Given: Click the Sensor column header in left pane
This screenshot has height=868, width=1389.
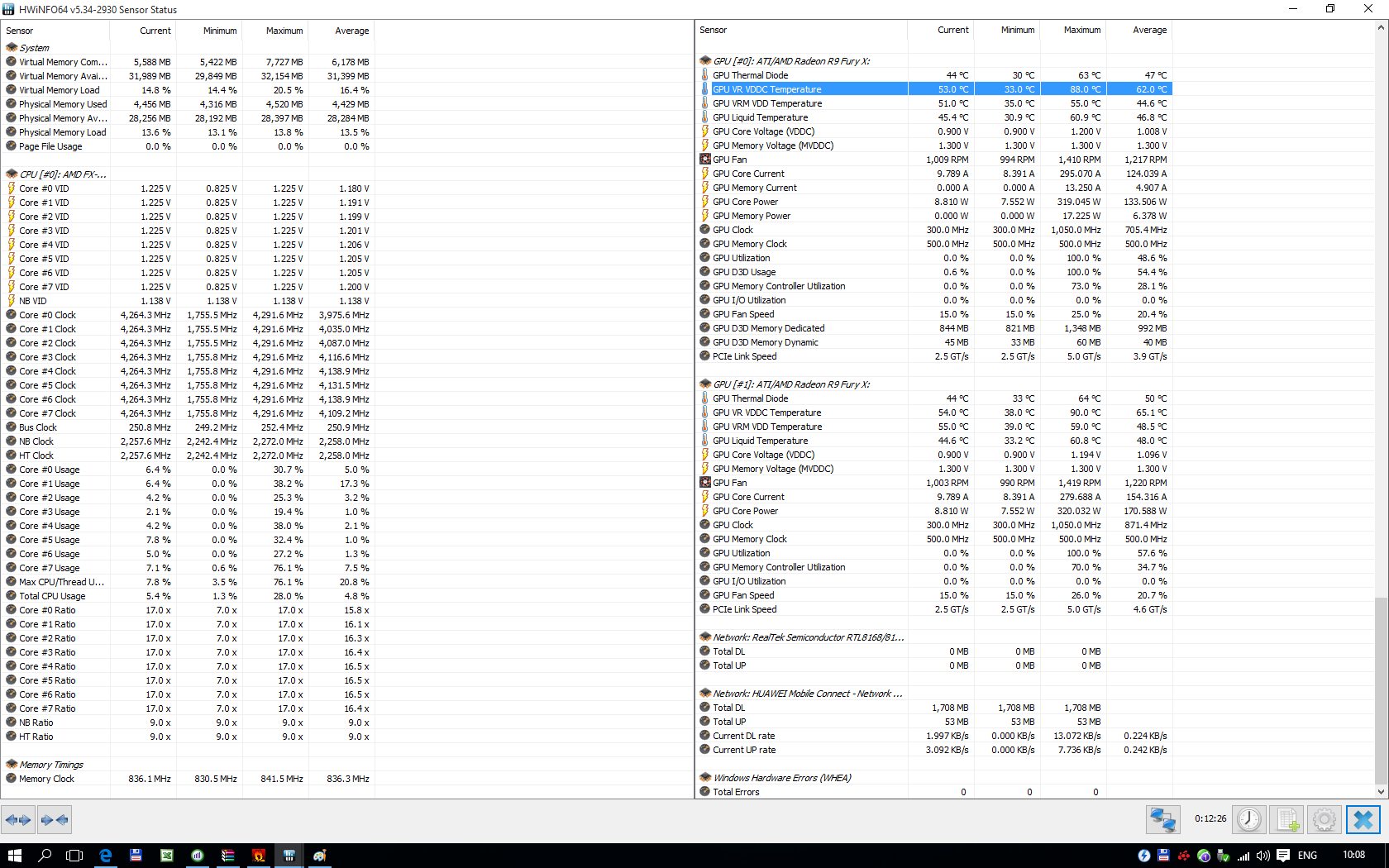Looking at the screenshot, I should point(55,31).
